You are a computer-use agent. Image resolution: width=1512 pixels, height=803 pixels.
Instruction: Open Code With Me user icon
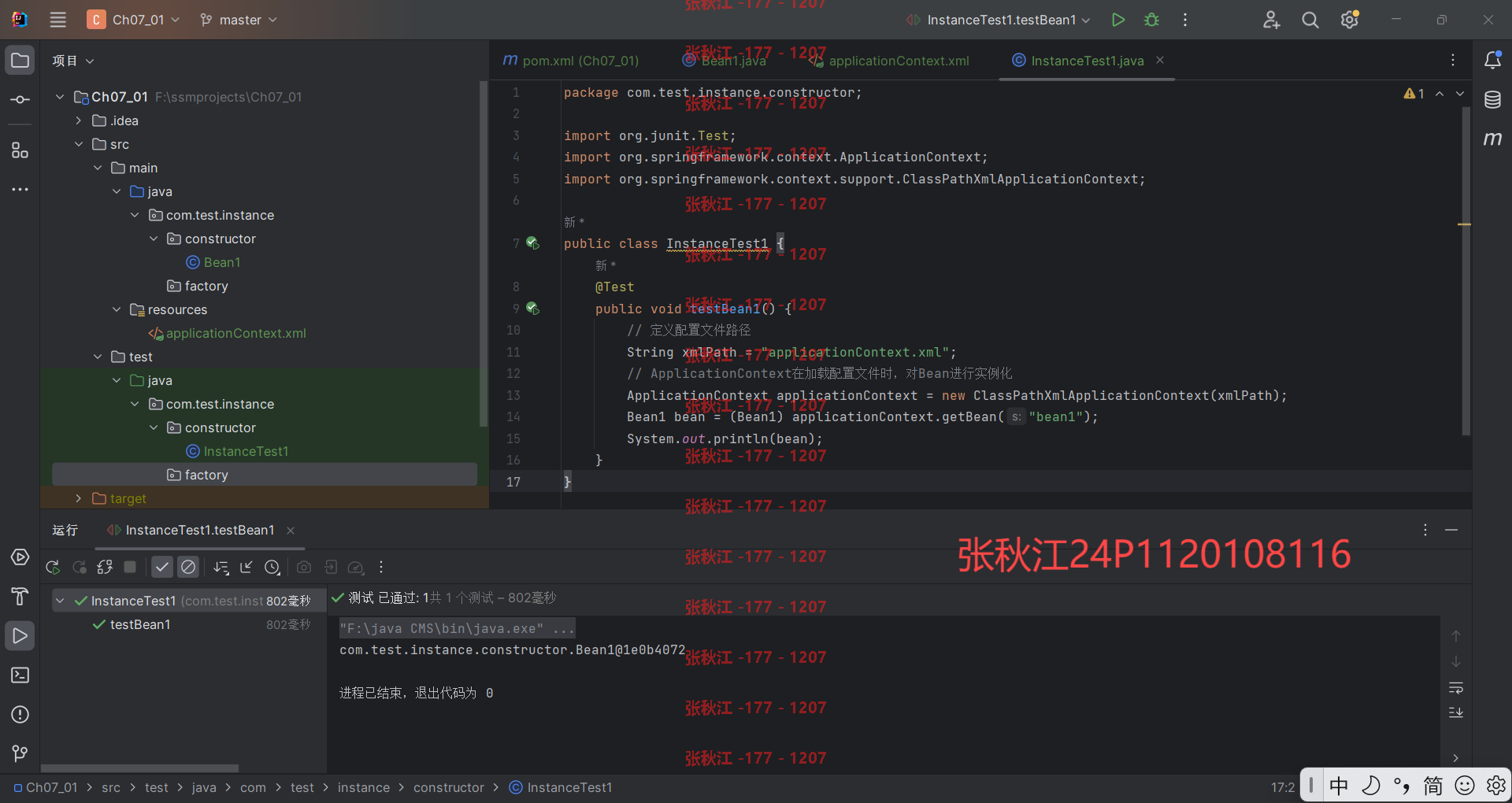coord(1271,20)
